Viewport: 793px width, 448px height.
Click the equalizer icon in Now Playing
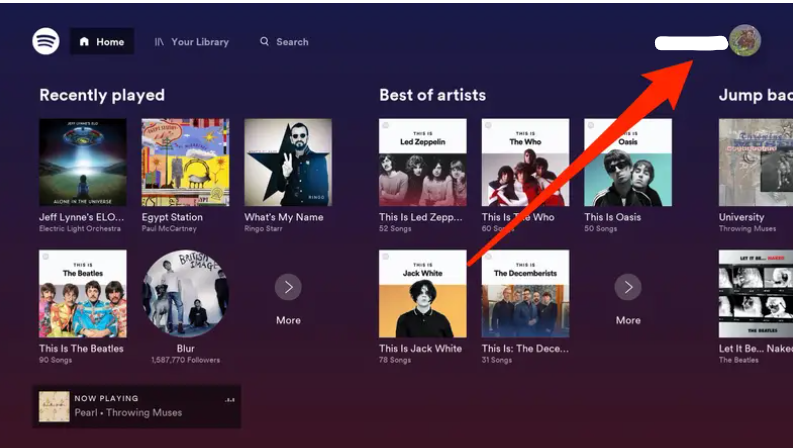click(x=230, y=399)
